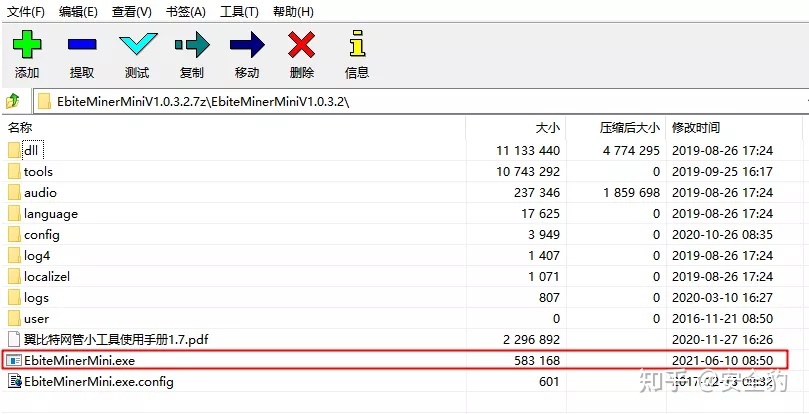Click the folder icon in address bar
This screenshot has width=809, height=414.
click(x=45, y=101)
